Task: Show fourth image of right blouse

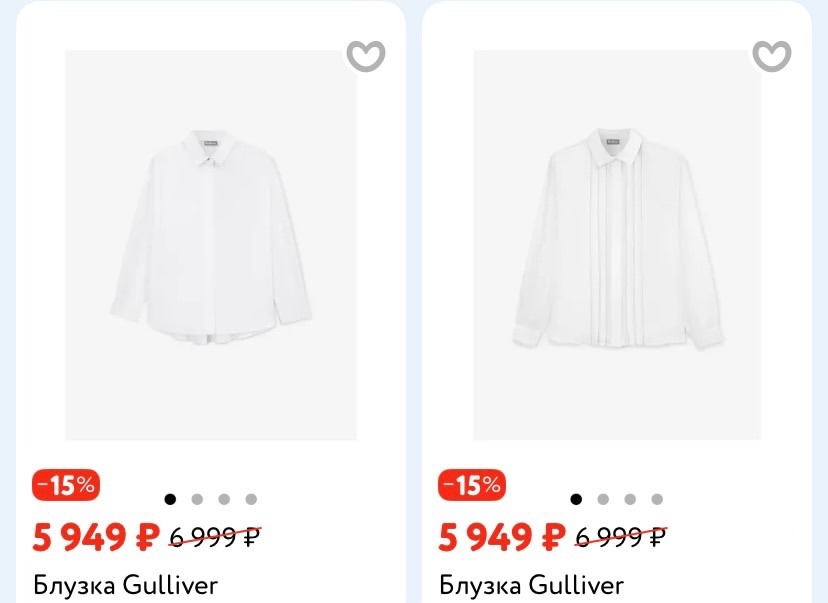Action: click(x=657, y=499)
